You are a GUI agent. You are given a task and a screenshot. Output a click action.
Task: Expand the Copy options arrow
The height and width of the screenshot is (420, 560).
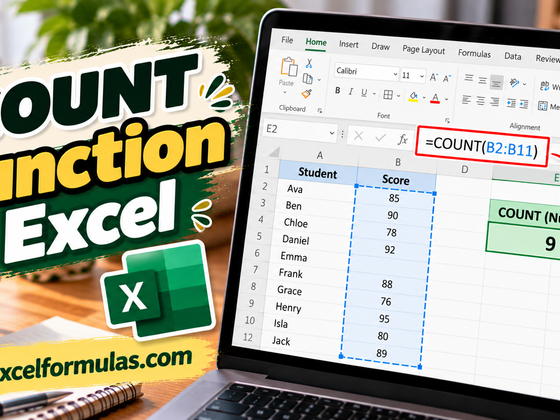point(319,80)
